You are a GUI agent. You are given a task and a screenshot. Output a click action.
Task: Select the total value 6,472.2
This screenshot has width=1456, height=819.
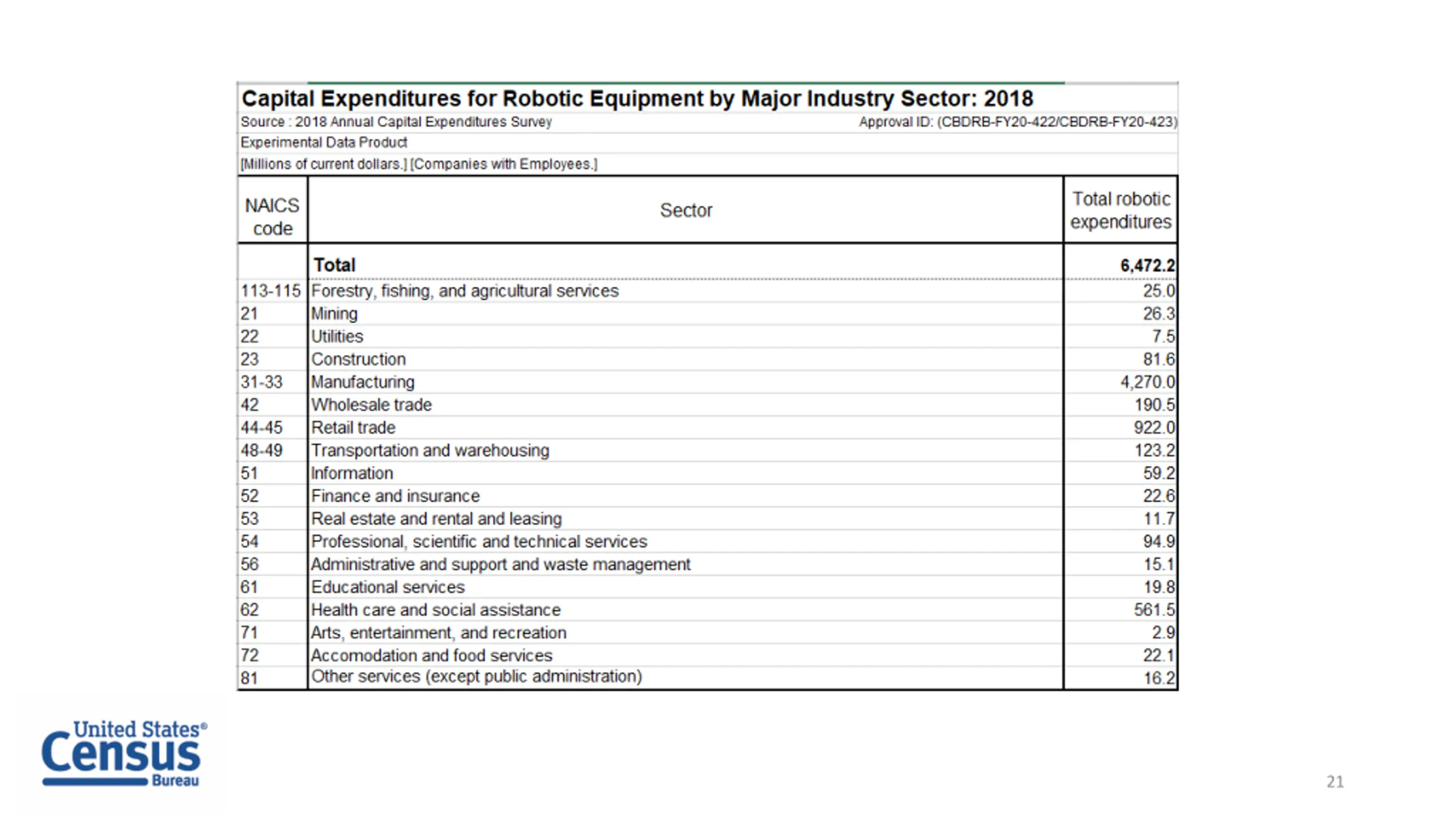[x=1147, y=266]
